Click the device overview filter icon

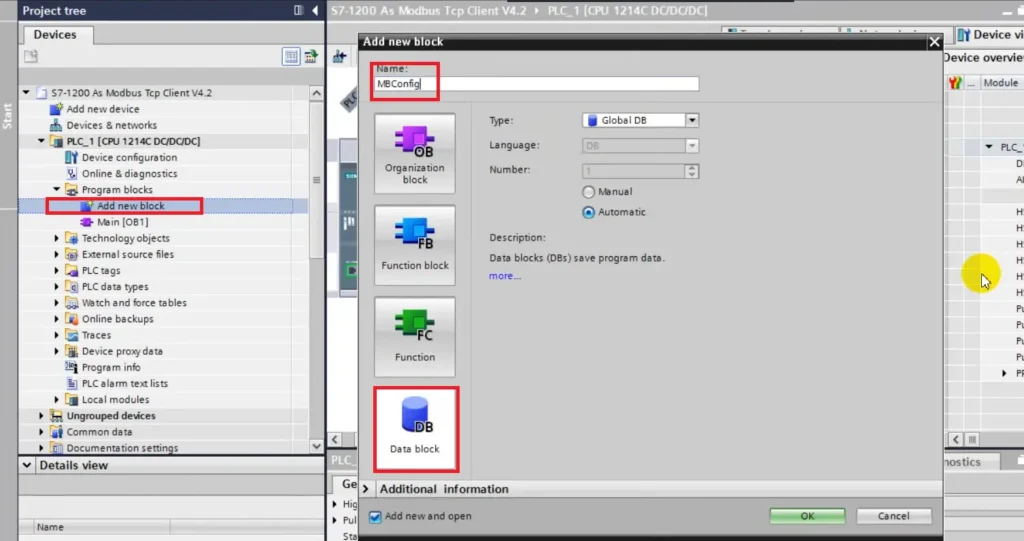[x=955, y=83]
